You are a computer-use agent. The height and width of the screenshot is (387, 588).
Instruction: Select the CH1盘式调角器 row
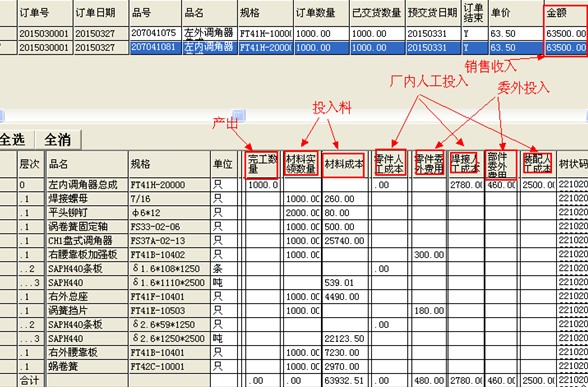(x=294, y=240)
